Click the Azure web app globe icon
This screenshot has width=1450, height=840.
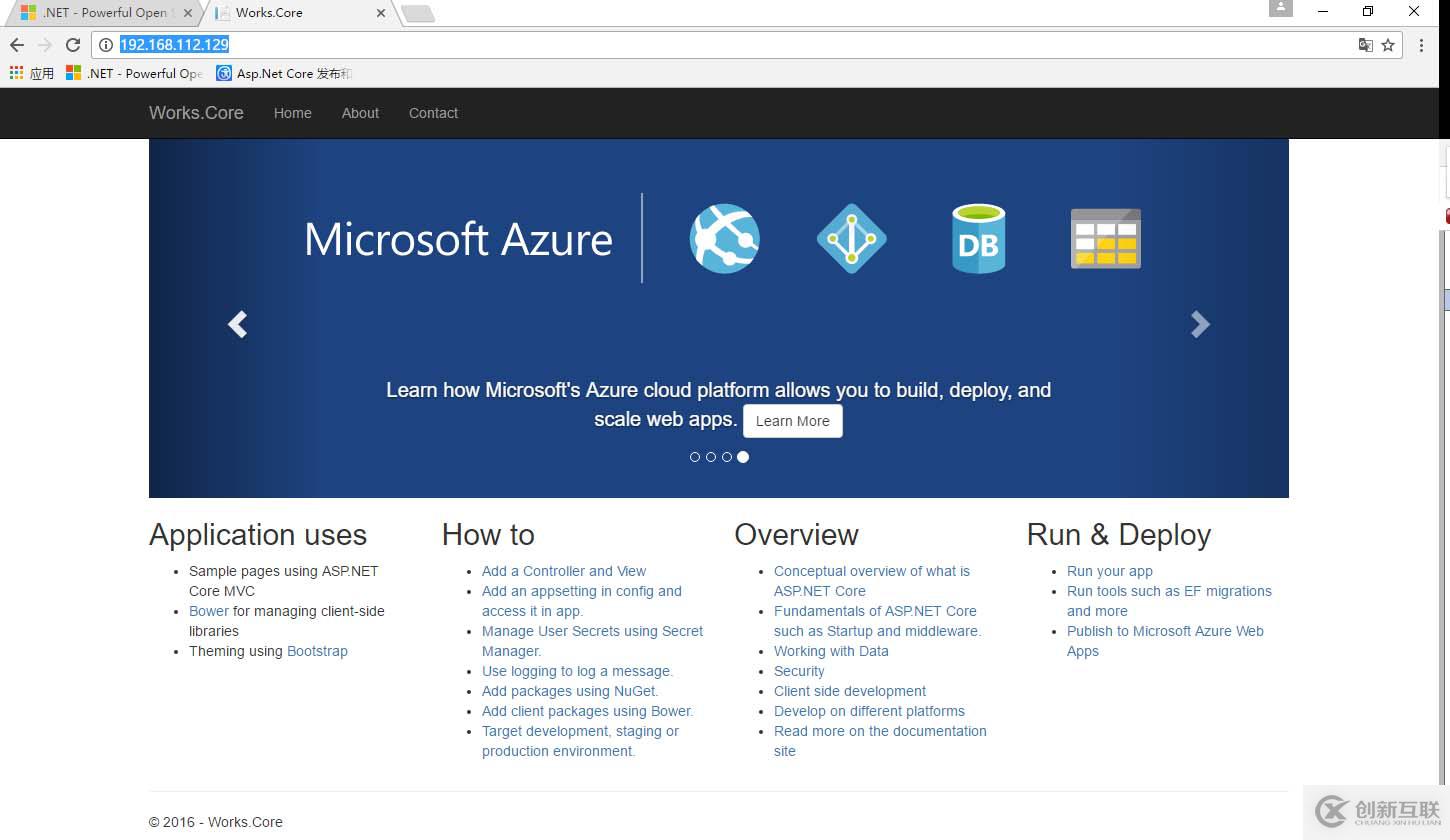[725, 239]
